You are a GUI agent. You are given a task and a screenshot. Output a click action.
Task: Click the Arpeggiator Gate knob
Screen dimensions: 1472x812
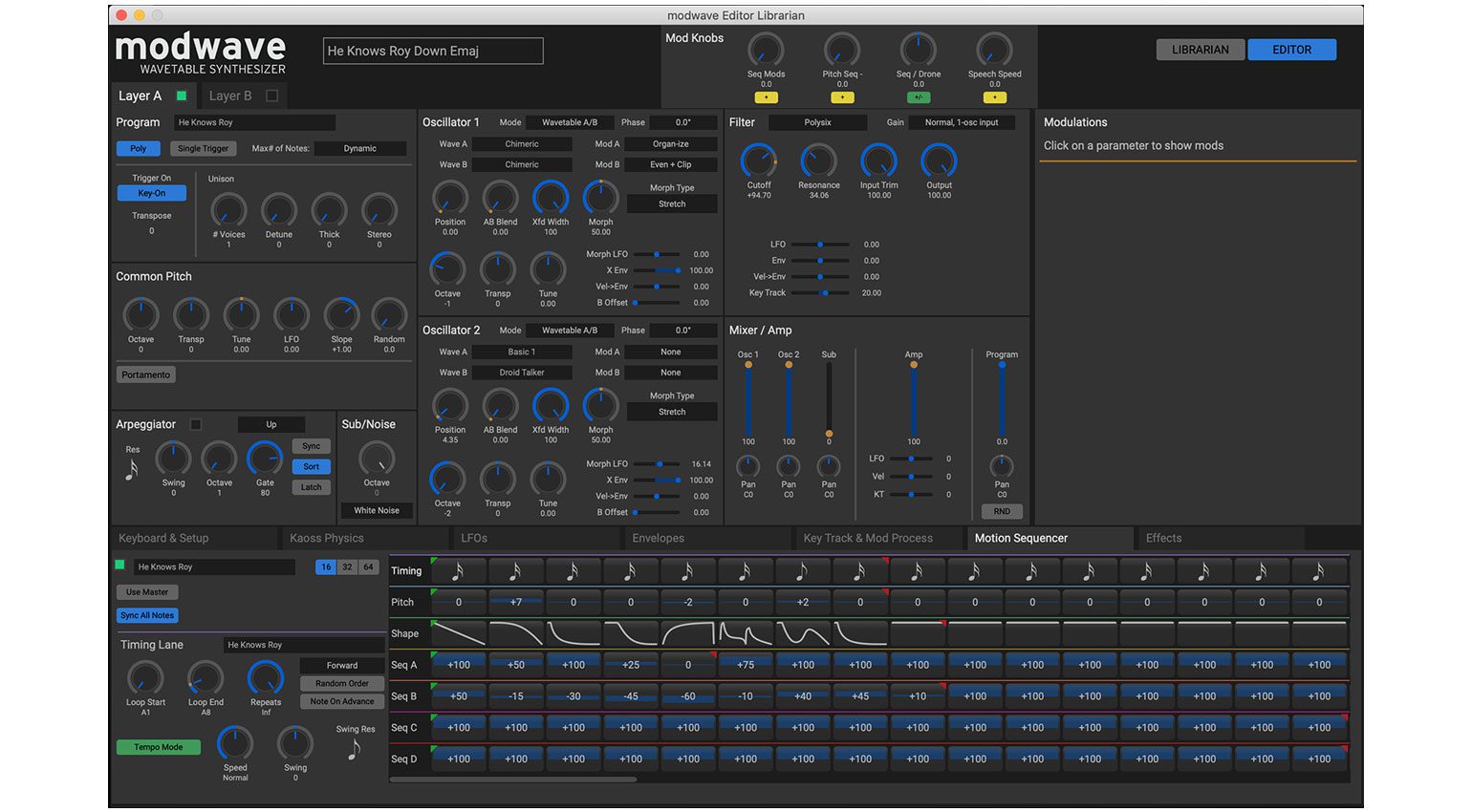tap(265, 459)
